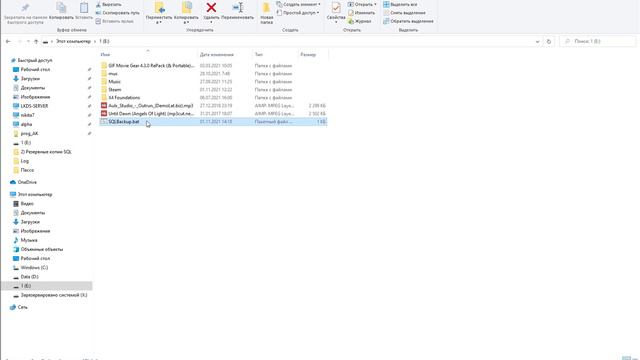This screenshot has width=640, height=360.
Task: Open the Резервные копии SQL folder
Action: (x=46, y=152)
